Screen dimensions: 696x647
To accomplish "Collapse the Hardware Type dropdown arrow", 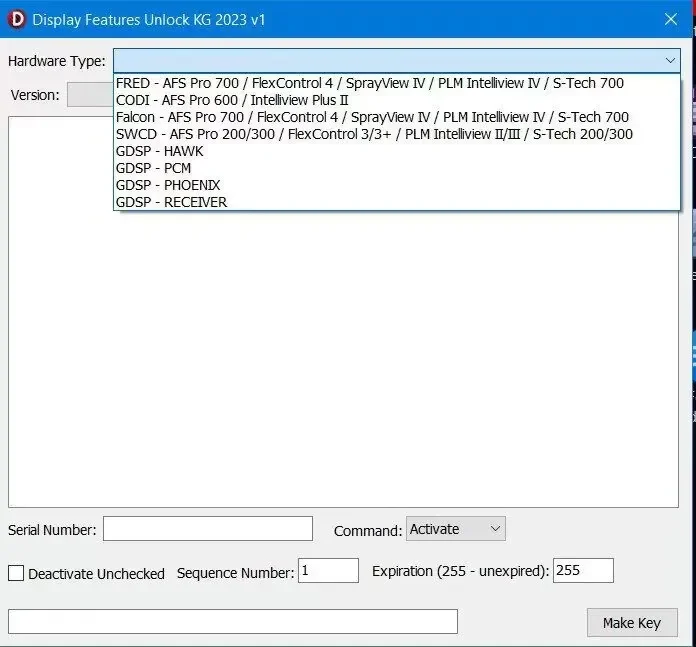I will pos(670,60).
